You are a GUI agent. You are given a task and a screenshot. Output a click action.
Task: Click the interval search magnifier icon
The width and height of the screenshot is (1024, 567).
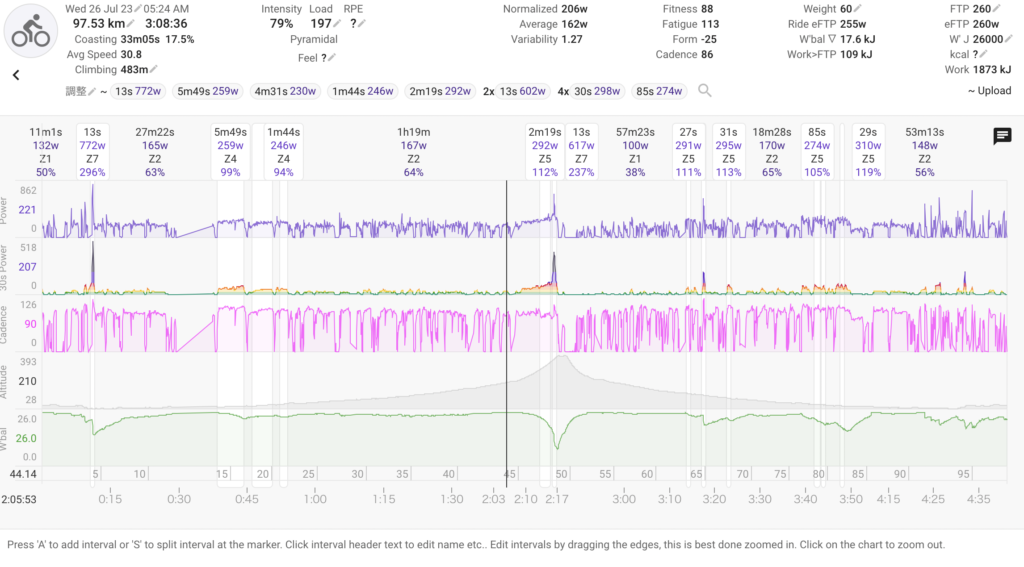[705, 91]
